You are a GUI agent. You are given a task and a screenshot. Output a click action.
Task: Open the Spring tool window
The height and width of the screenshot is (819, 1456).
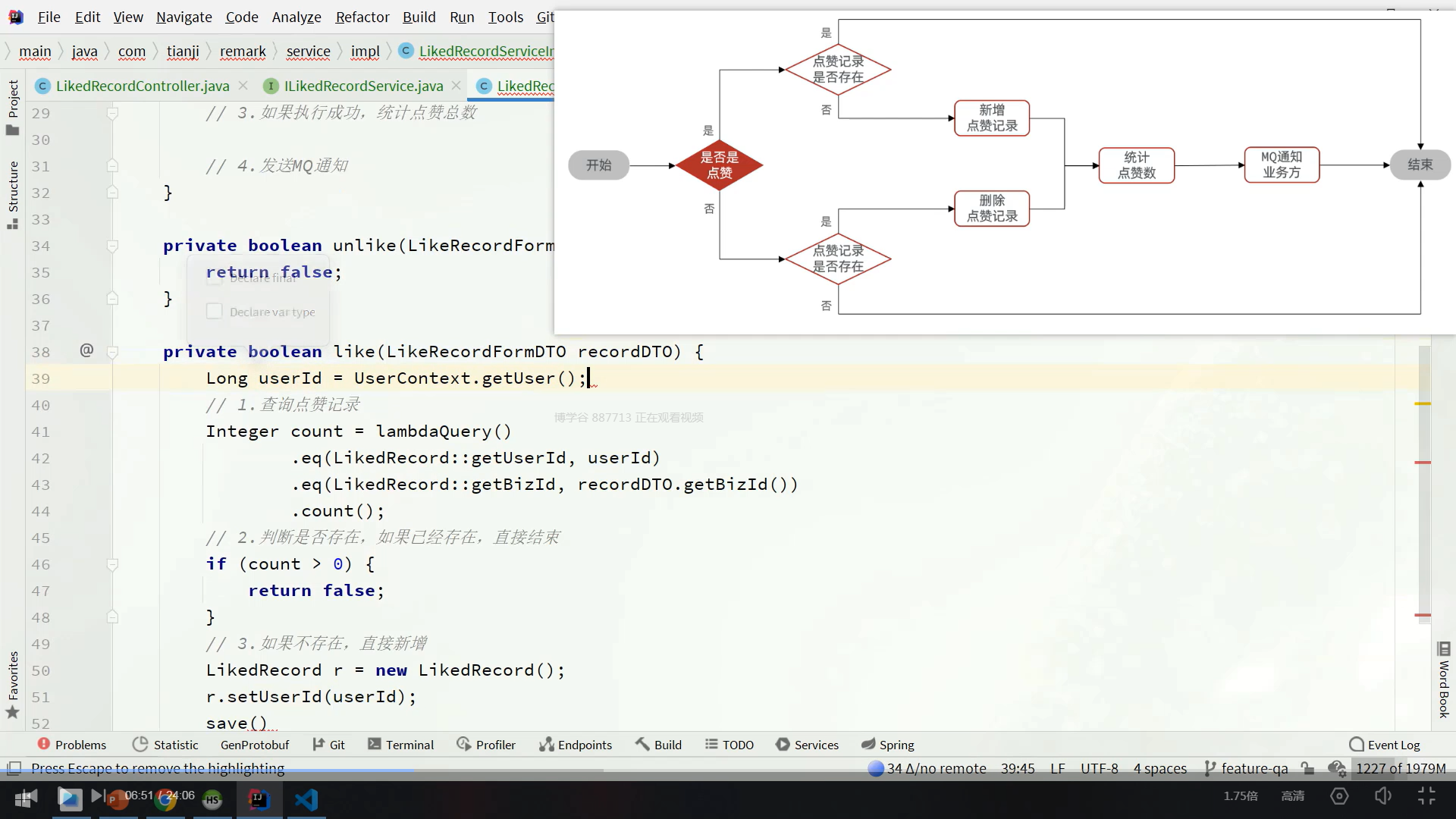(888, 745)
